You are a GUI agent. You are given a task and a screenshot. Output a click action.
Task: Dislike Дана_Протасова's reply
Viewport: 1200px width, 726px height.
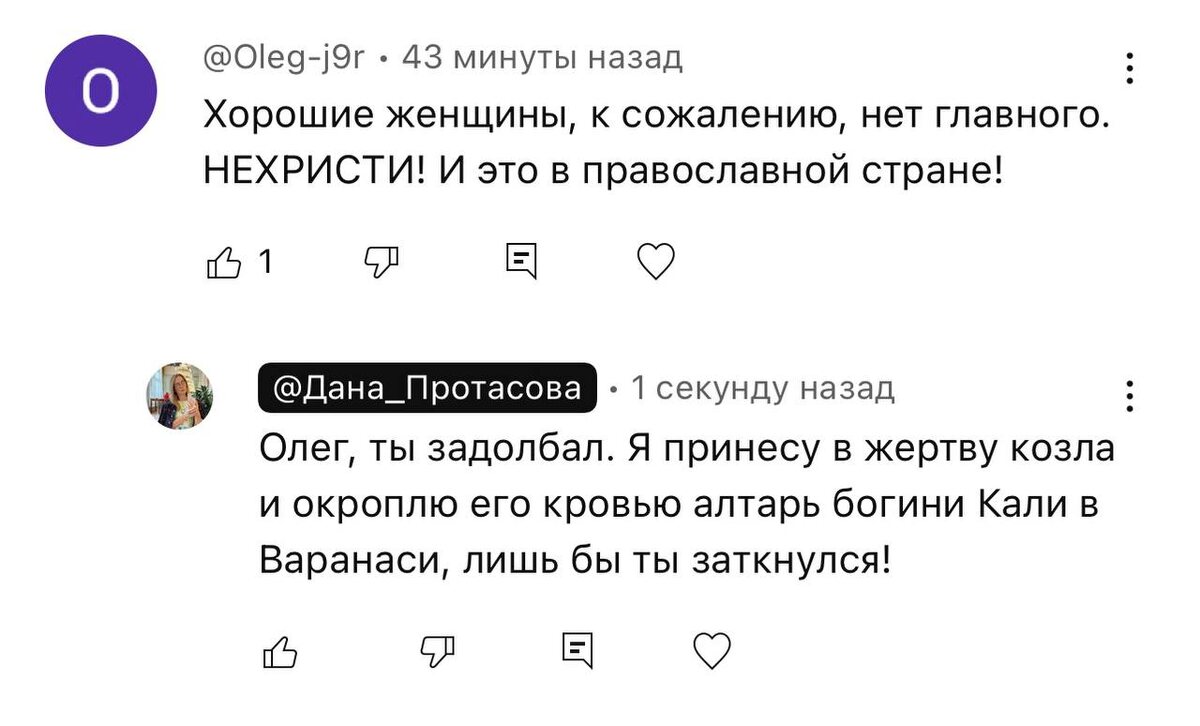click(x=437, y=652)
